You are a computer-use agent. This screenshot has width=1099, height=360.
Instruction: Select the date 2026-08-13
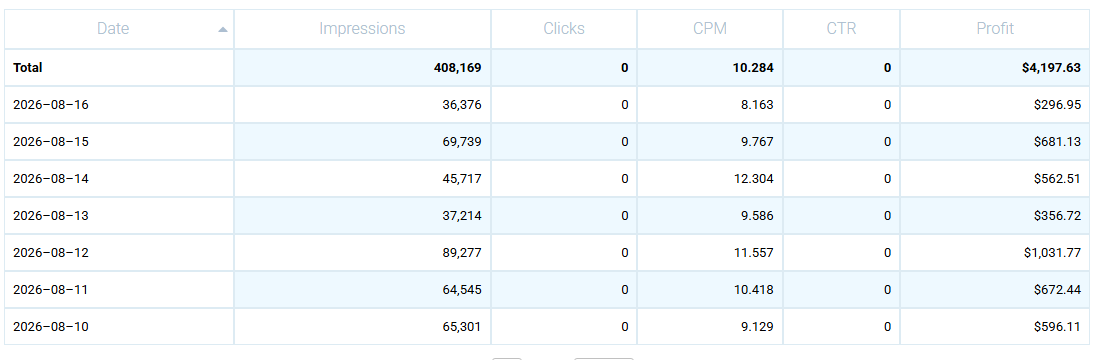(51, 216)
